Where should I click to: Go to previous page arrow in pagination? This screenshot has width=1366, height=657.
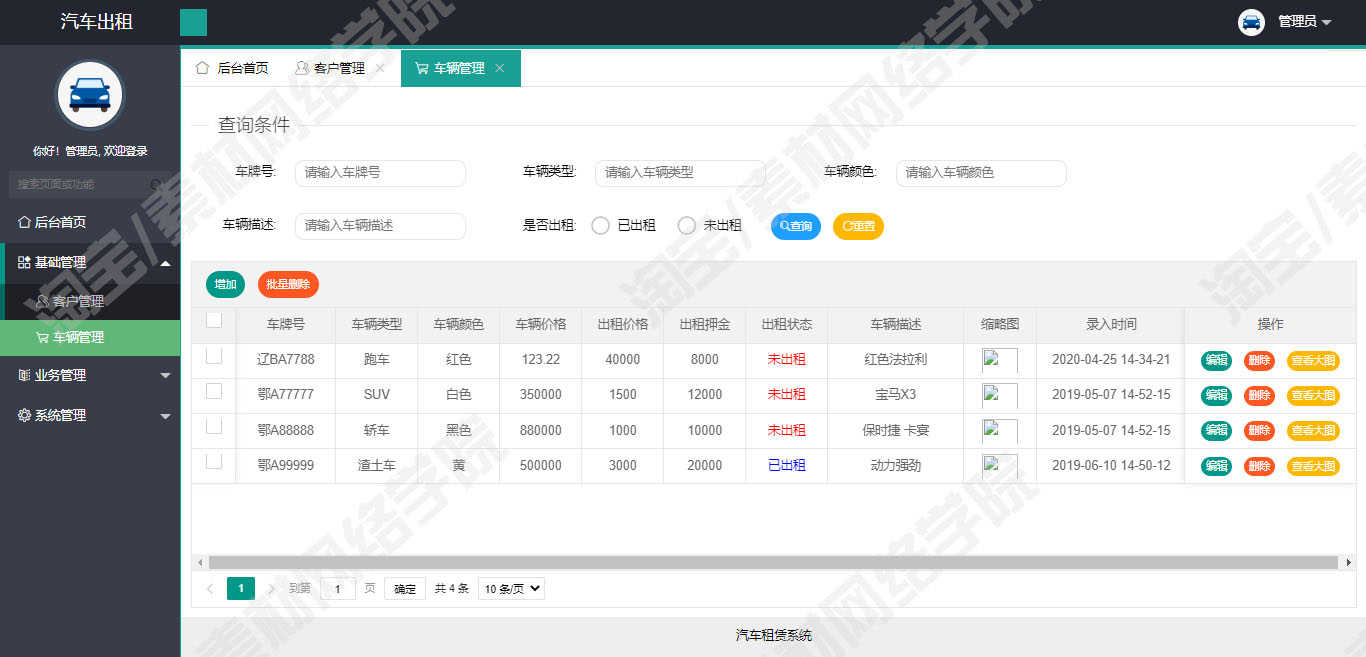(x=210, y=589)
